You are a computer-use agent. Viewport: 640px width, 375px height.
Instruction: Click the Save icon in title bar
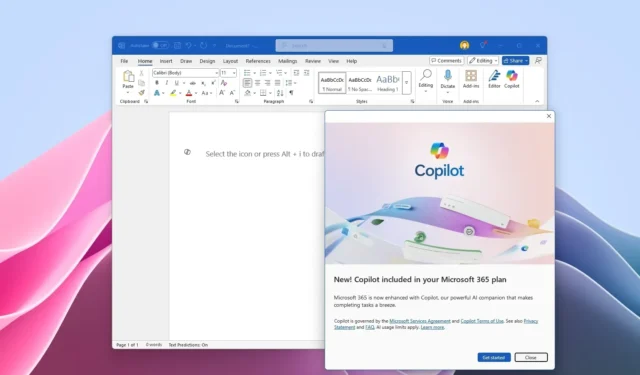(178, 46)
